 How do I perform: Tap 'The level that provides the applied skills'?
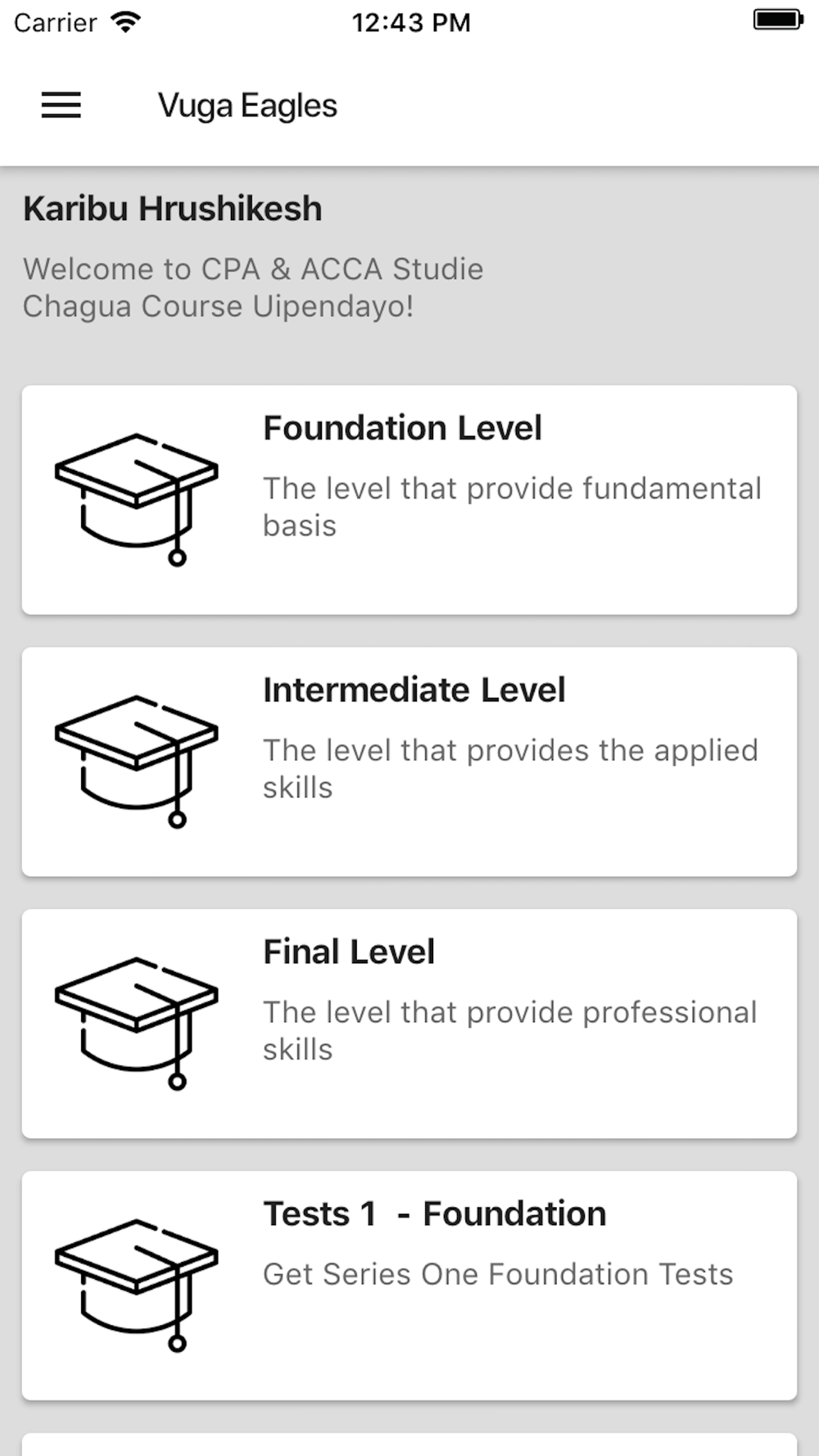tap(510, 769)
